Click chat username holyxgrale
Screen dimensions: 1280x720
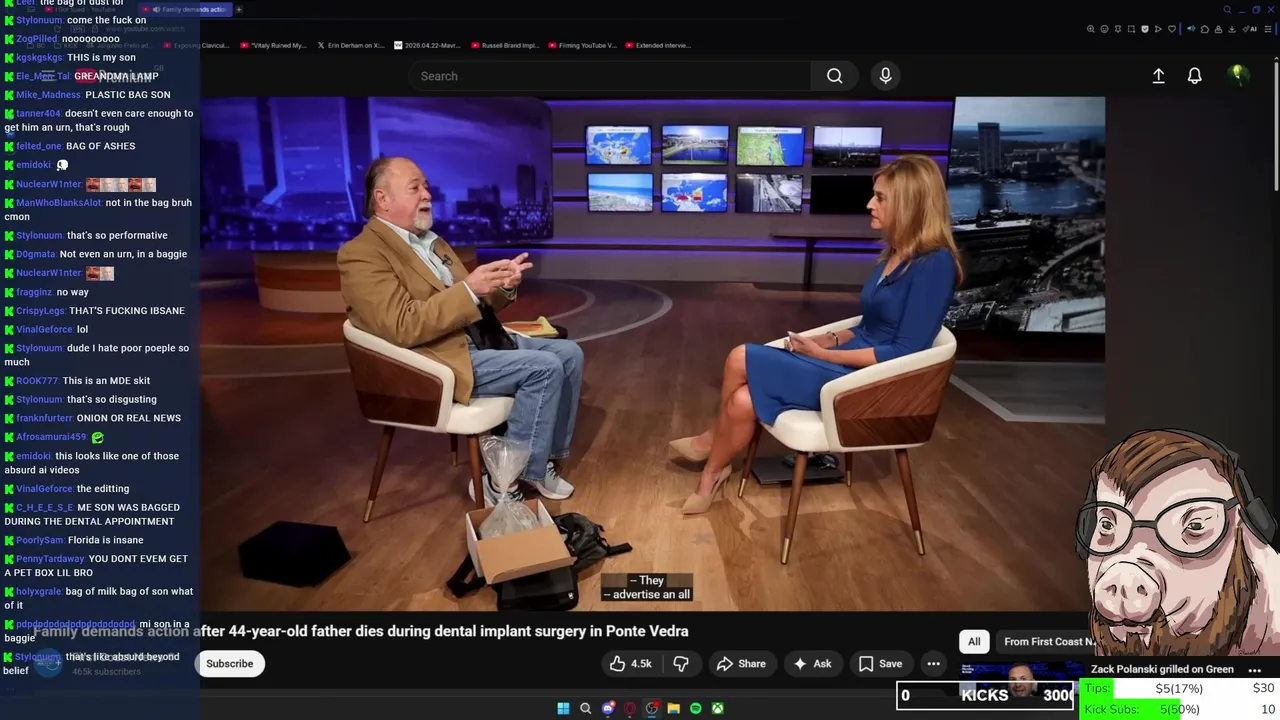[39, 592]
